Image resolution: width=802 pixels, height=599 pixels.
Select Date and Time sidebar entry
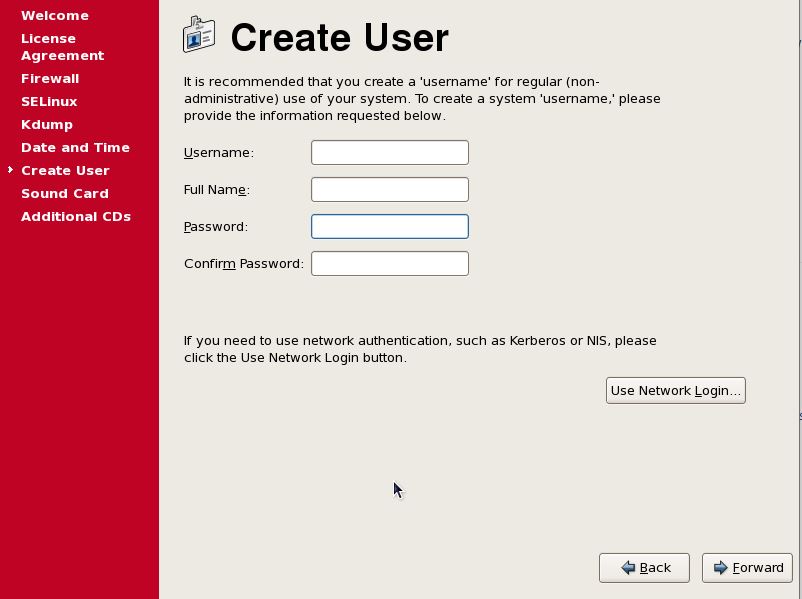(75, 147)
